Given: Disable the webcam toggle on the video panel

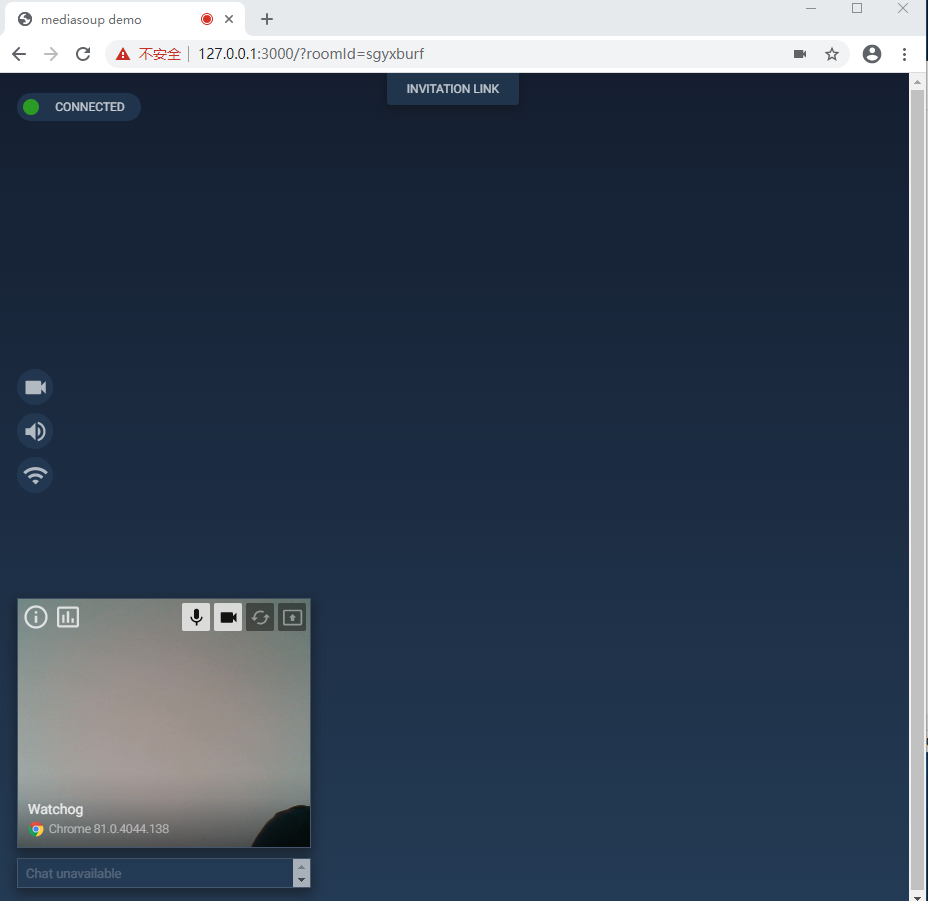Looking at the screenshot, I should tap(228, 617).
